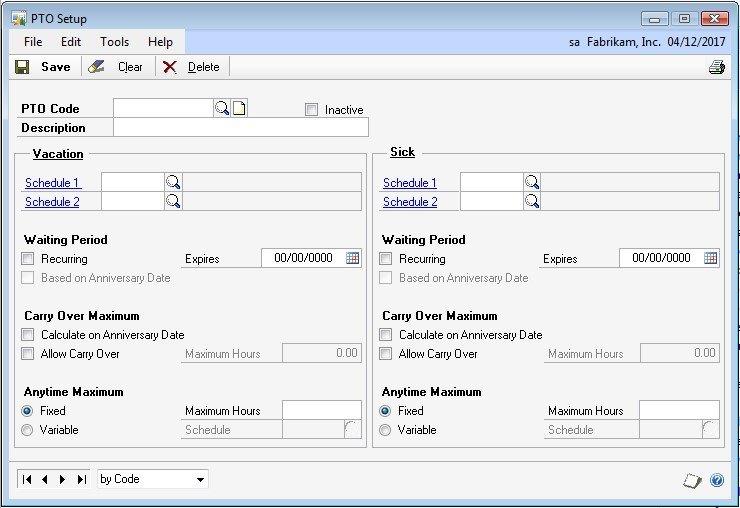Open the Edit menu
The height and width of the screenshot is (508, 740).
pos(71,42)
